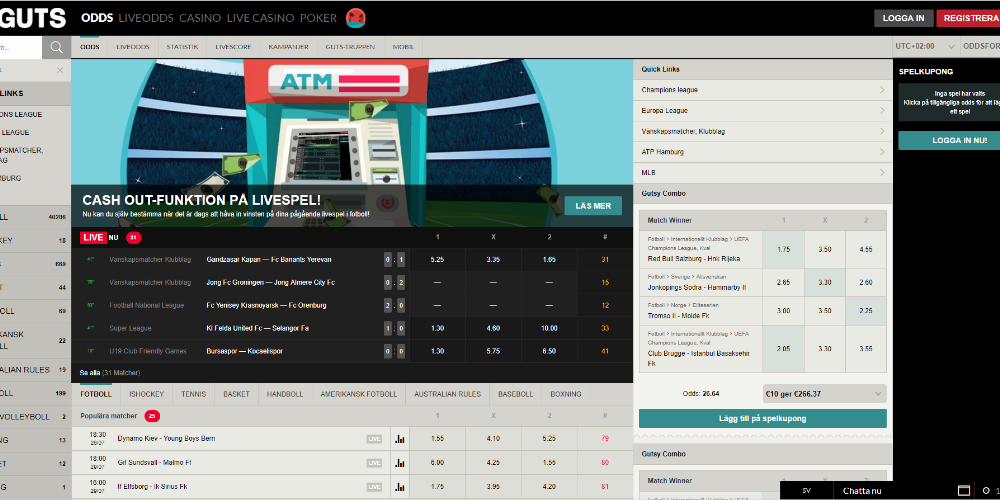Click inside the search input field
Screen dimensions: 1000x500
click(x=21, y=47)
